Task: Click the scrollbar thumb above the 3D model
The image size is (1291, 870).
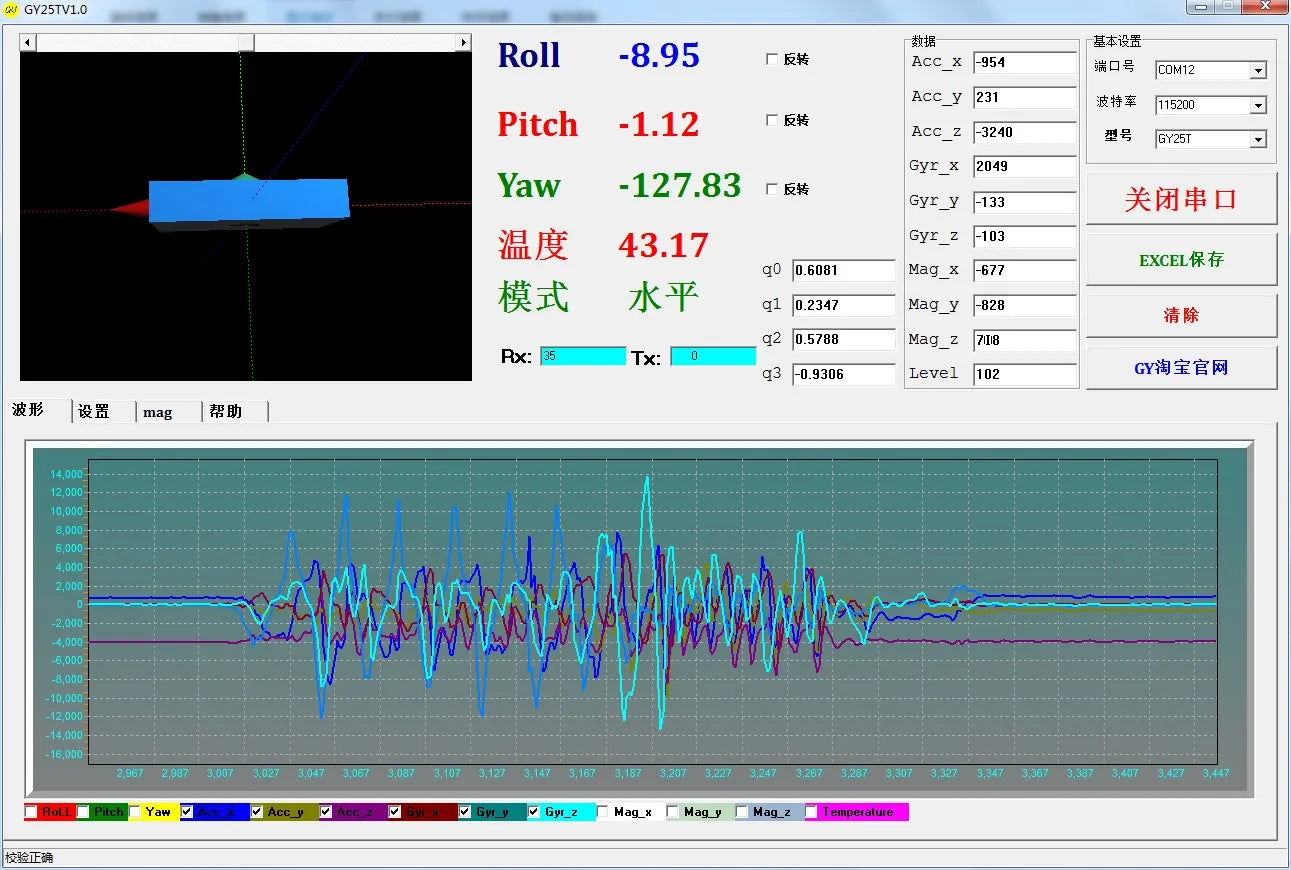Action: pyautogui.click(x=246, y=42)
